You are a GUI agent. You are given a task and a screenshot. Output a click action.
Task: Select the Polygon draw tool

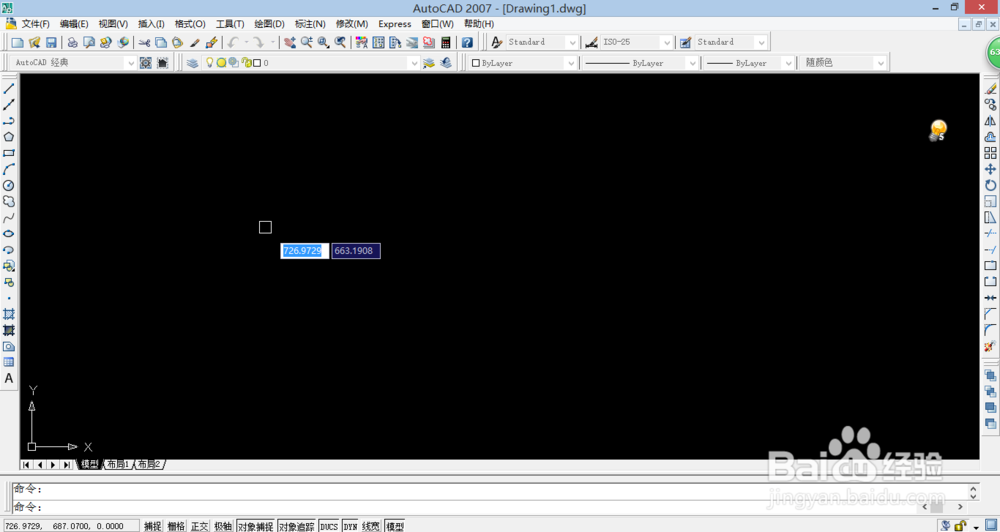point(9,137)
